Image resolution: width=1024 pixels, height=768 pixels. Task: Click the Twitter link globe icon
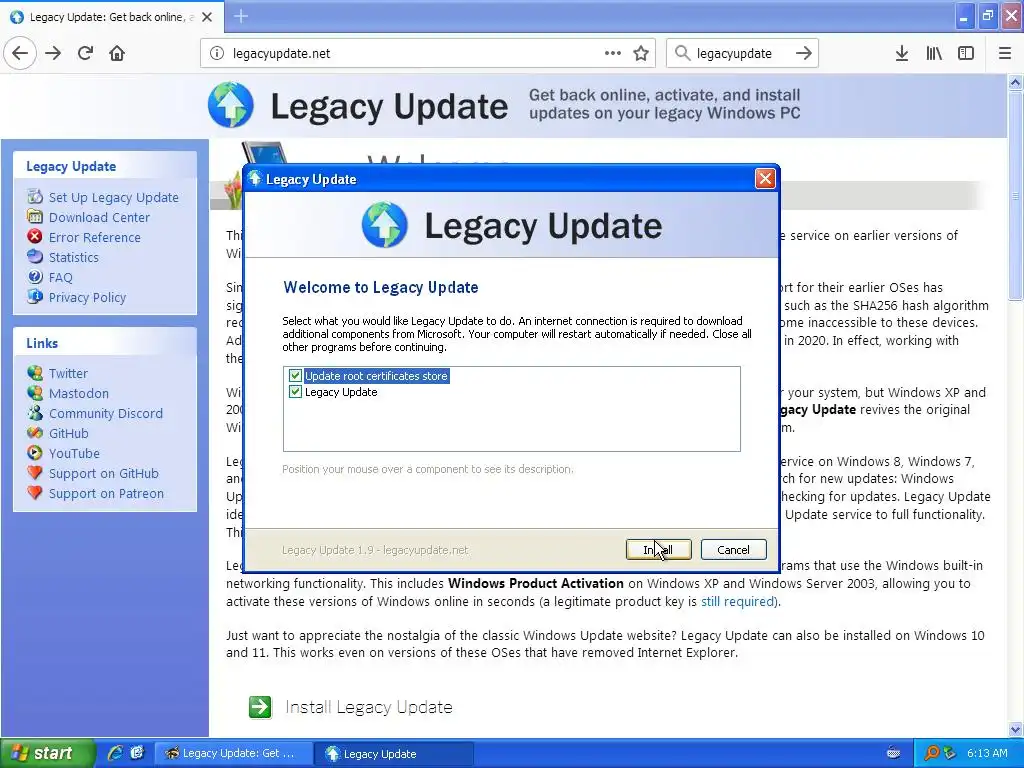point(35,373)
